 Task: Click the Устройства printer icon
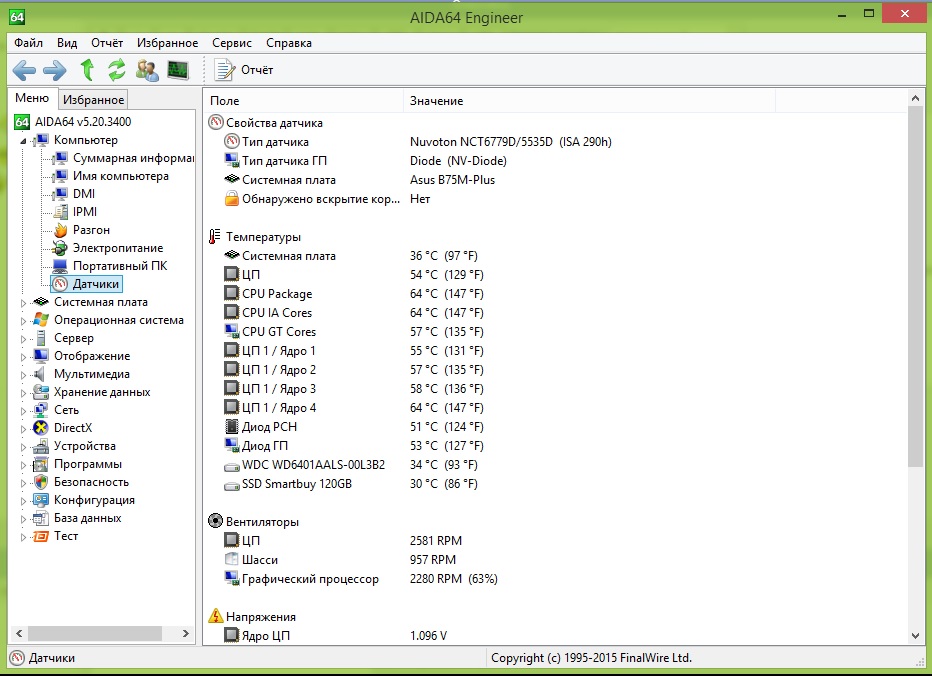pyautogui.click(x=41, y=446)
